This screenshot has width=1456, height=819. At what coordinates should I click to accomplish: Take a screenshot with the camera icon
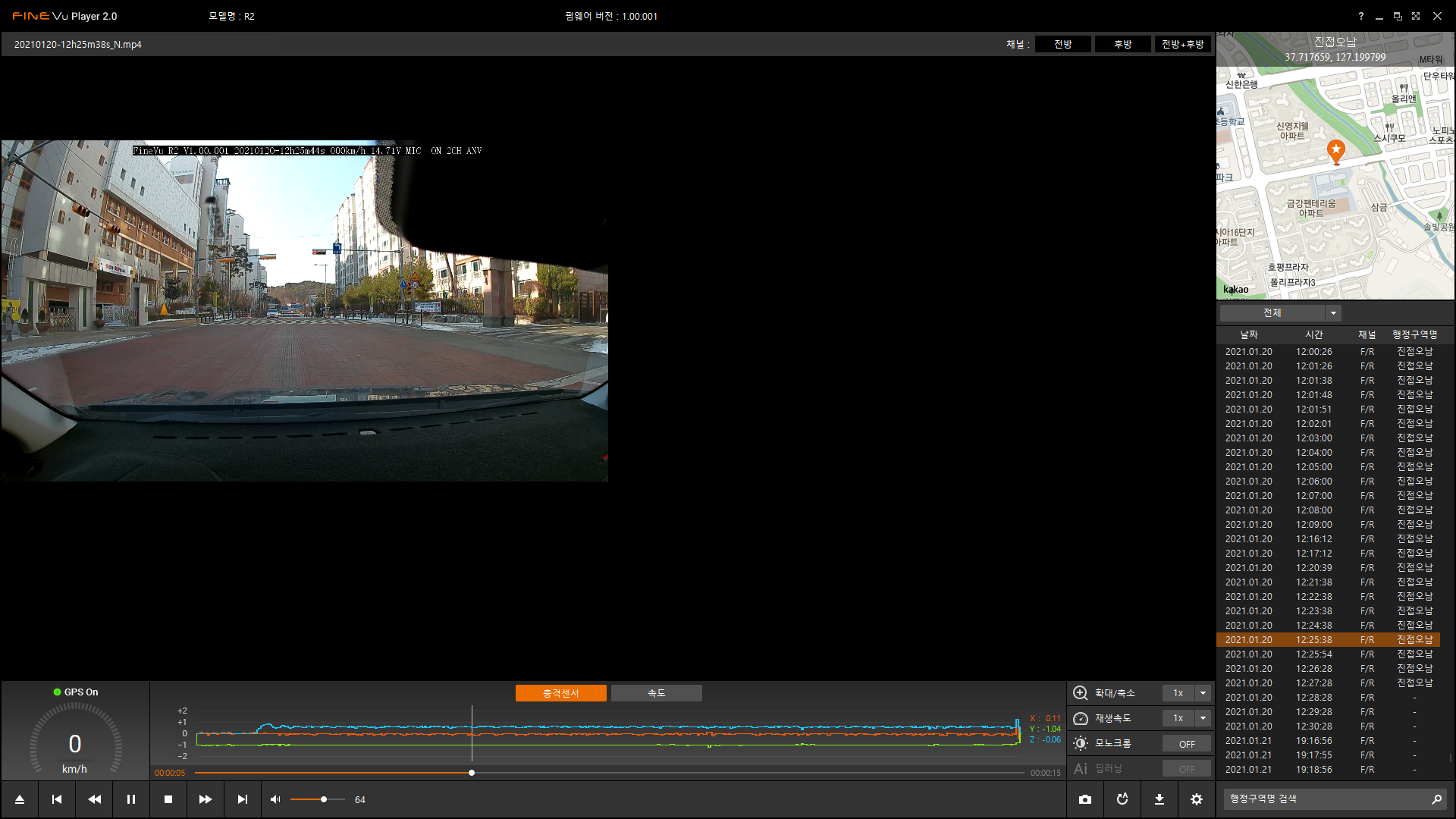tap(1085, 799)
